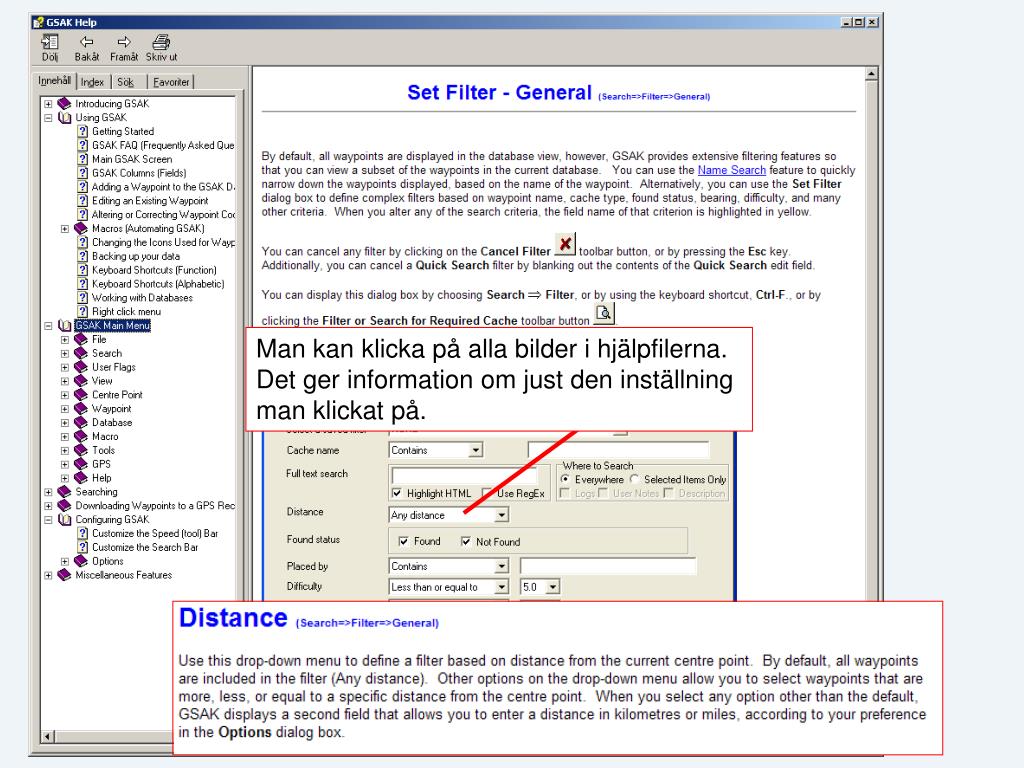This screenshot has height=768, width=1024.
Task: Open Customize the Speed (tool) Bar topic
Action: [155, 534]
